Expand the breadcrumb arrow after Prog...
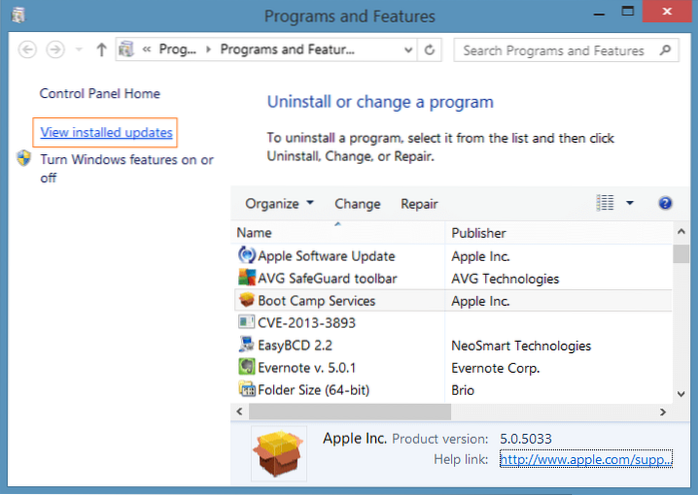The width and height of the screenshot is (698, 495). tap(208, 49)
